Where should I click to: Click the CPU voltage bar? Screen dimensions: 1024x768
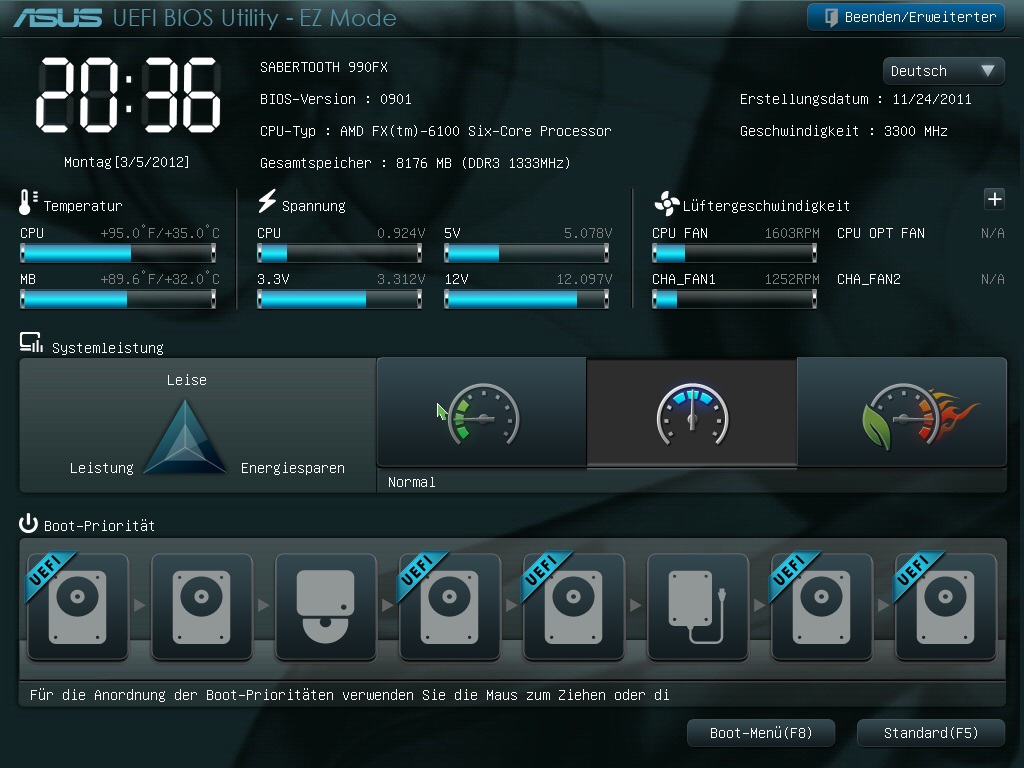(339, 253)
